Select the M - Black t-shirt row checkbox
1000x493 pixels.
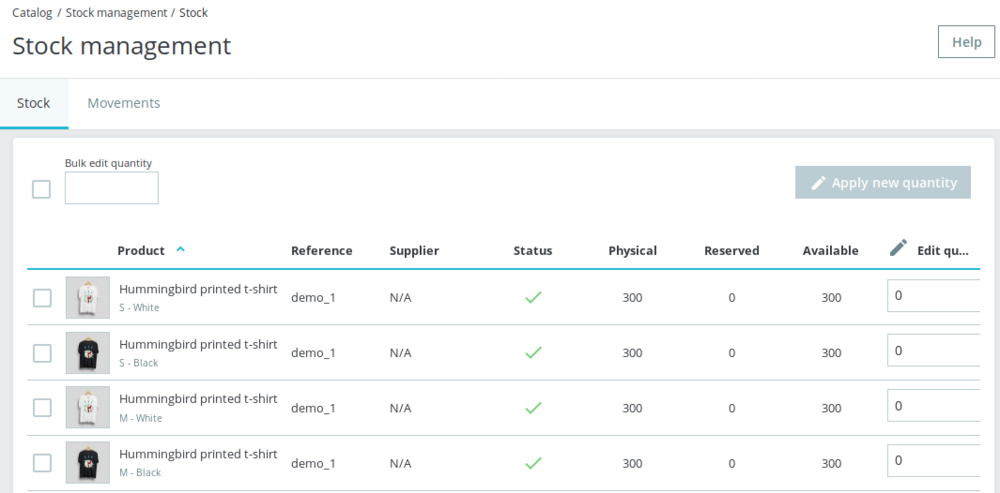42,463
